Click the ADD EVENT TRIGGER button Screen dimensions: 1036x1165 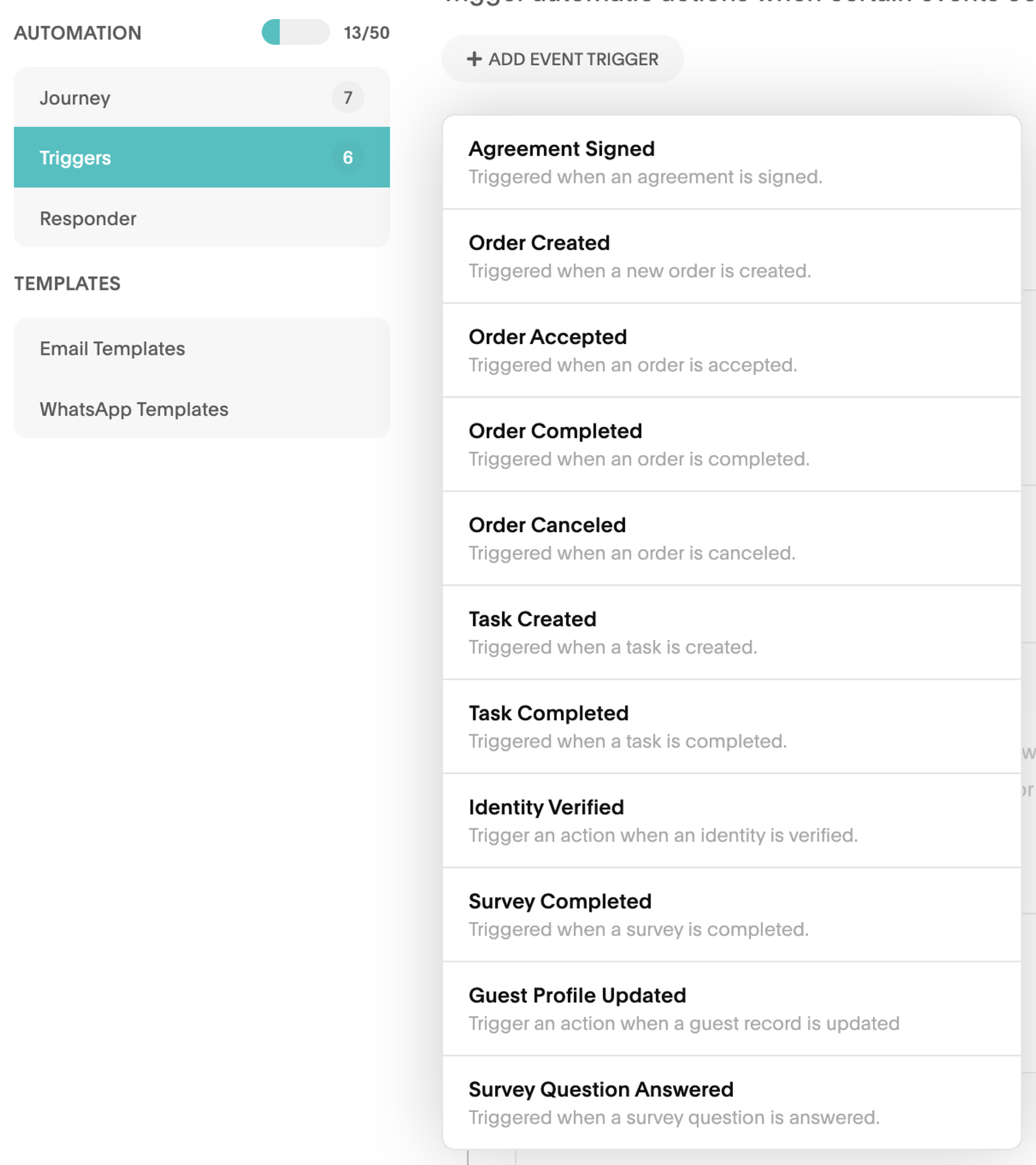[563, 58]
